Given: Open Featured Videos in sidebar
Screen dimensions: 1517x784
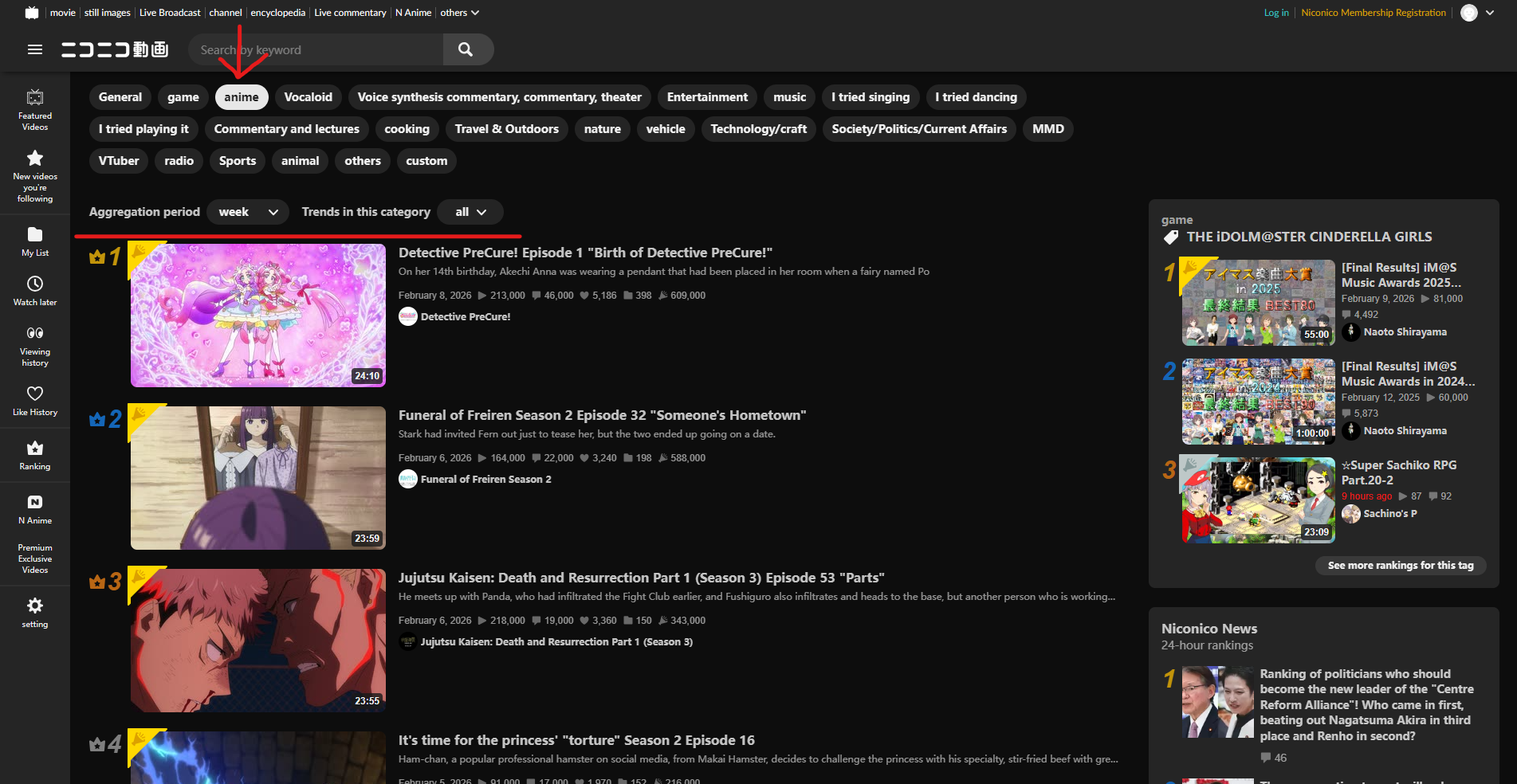Looking at the screenshot, I should click(35, 110).
